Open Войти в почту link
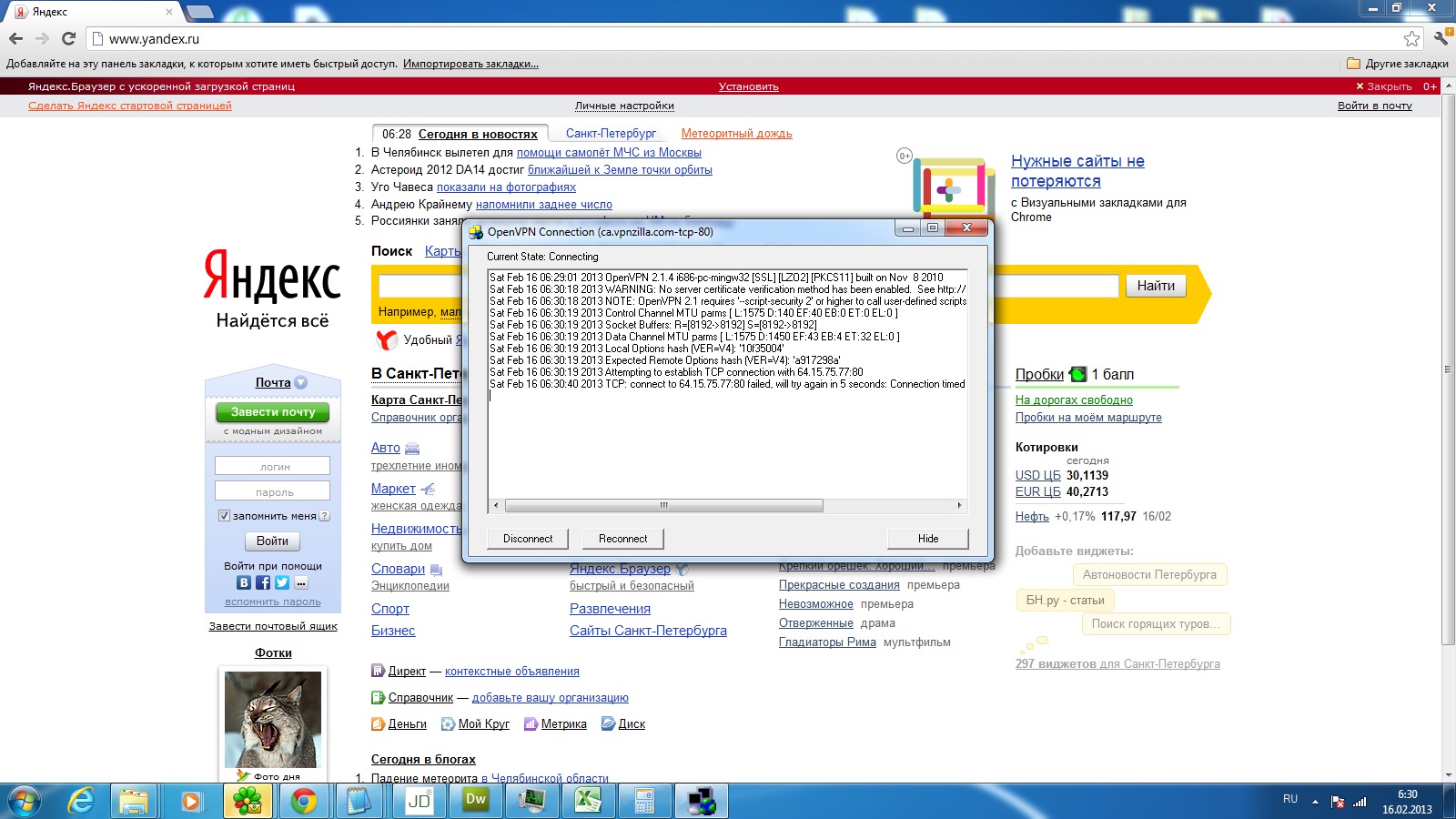The image size is (1456, 819). click(x=1374, y=106)
